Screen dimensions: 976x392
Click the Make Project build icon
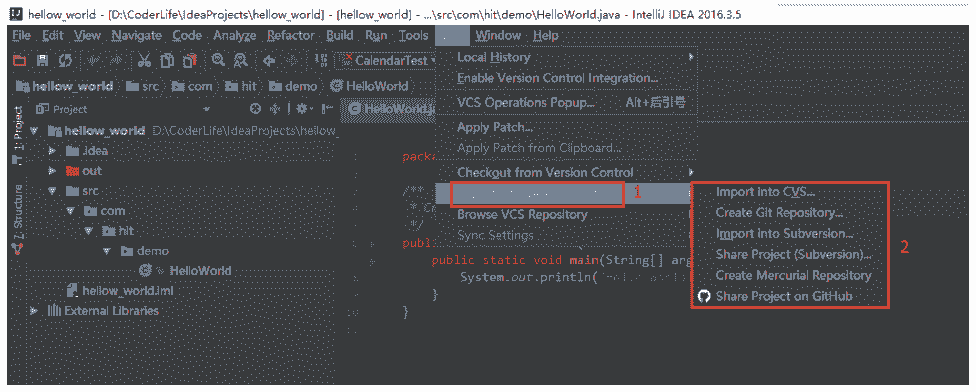tap(321, 60)
